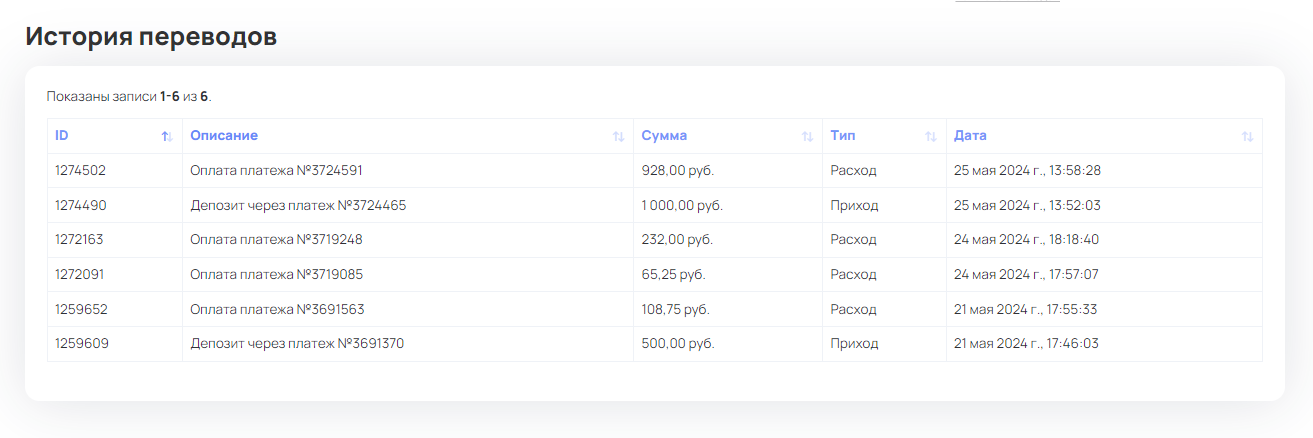
Task: Click the sort icon in ID column
Action: tap(167, 136)
